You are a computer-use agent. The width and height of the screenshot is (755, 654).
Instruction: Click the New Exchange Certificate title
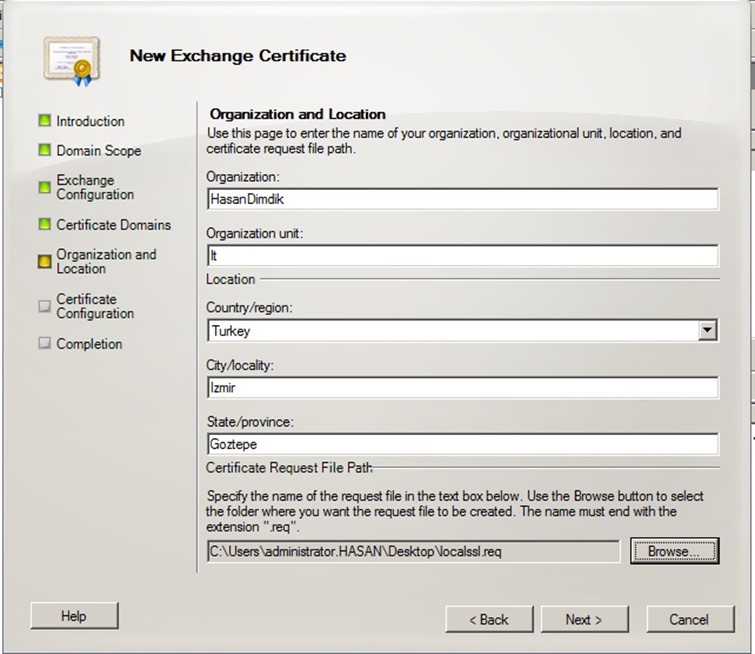[x=238, y=55]
